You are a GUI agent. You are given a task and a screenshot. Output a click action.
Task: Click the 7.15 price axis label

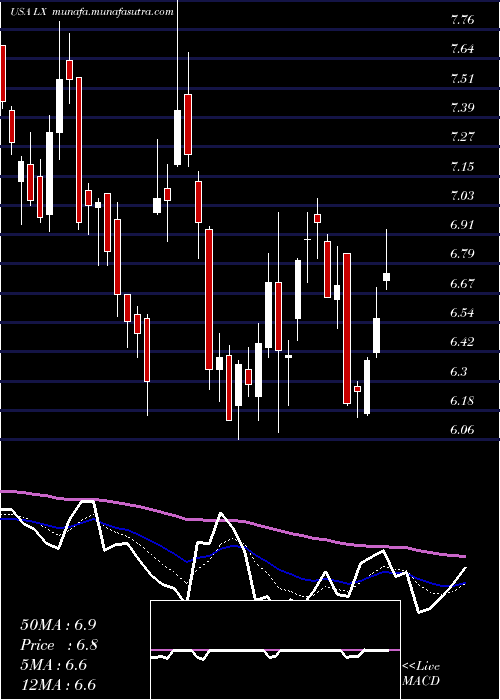(462, 167)
